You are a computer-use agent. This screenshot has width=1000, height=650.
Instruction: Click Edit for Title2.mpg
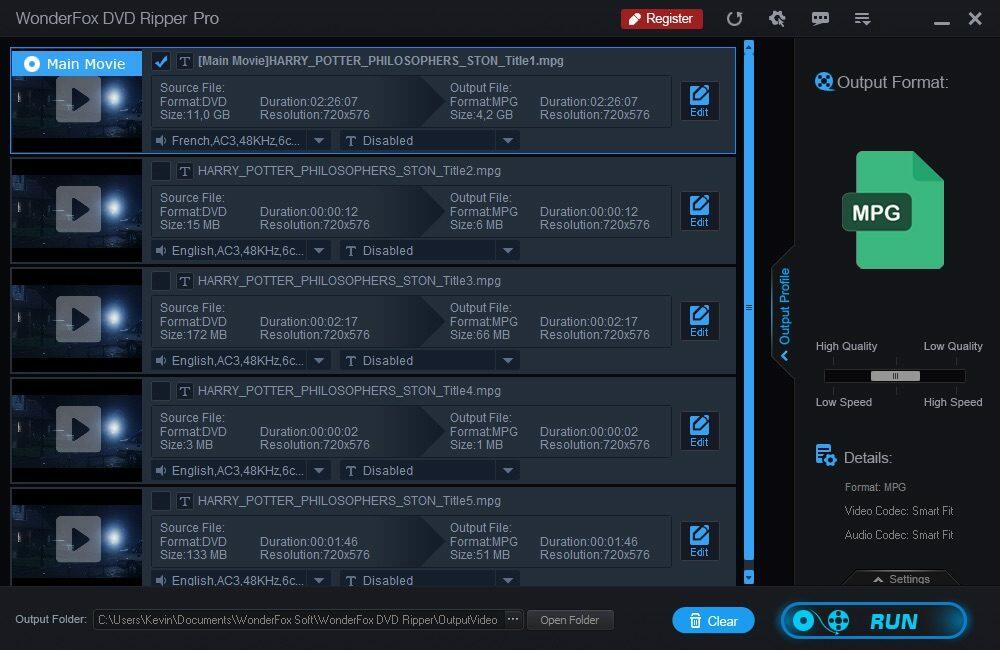click(x=699, y=211)
